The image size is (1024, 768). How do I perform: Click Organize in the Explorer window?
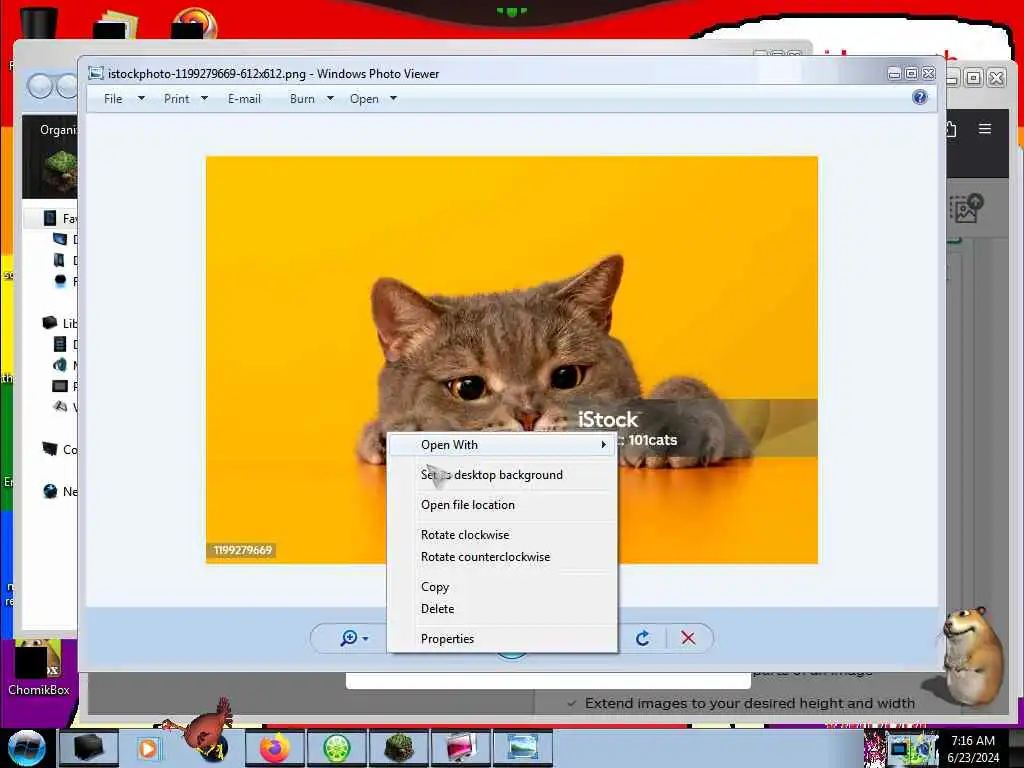click(58, 130)
